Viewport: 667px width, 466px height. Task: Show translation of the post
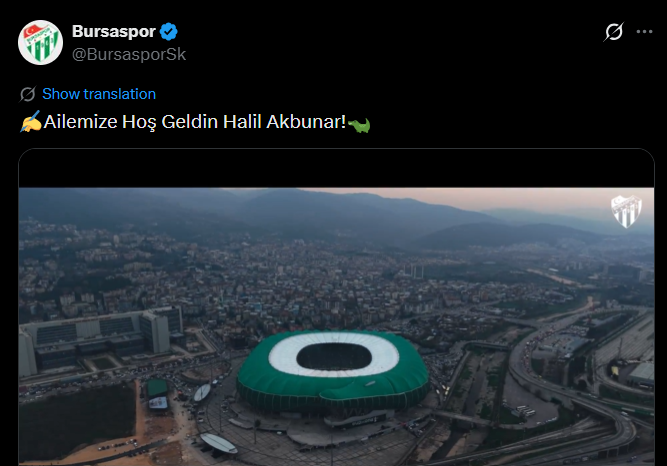pos(99,94)
